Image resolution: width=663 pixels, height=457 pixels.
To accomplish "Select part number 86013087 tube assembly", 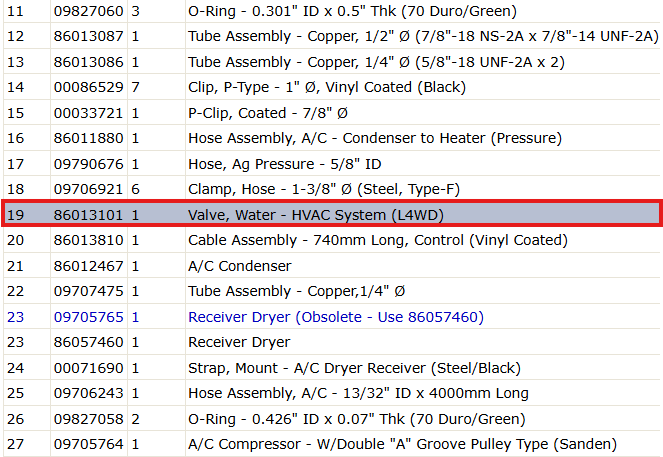I will pos(88,36).
